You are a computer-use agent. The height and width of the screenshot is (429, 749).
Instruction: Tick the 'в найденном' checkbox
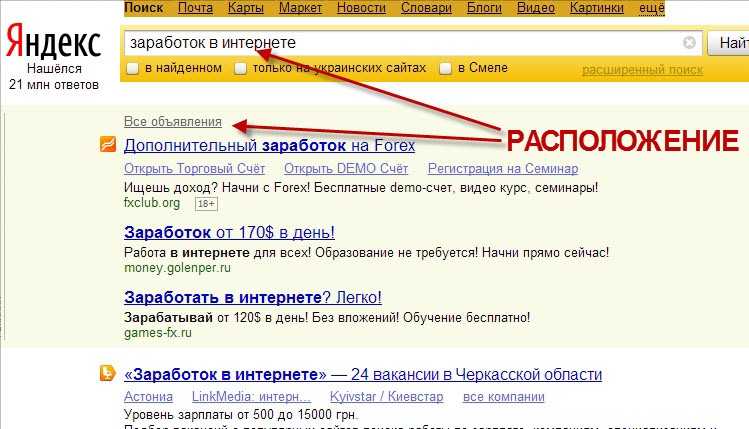pos(132,68)
